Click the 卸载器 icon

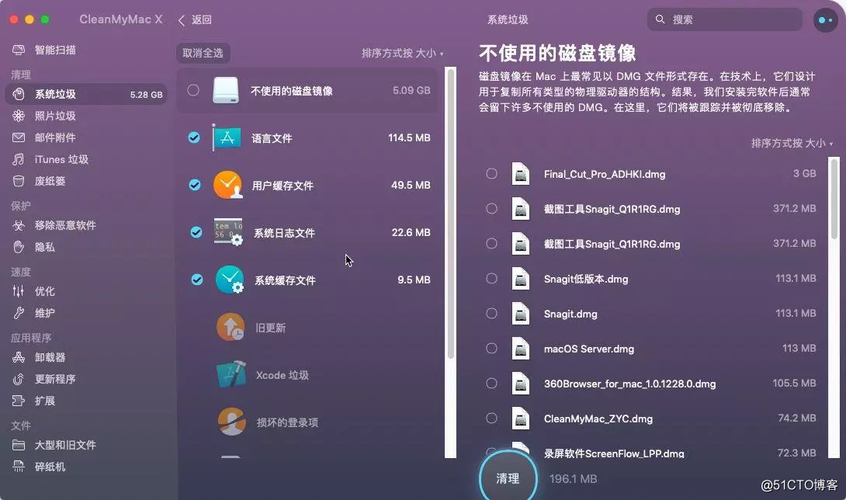pyautogui.click(x=18, y=357)
